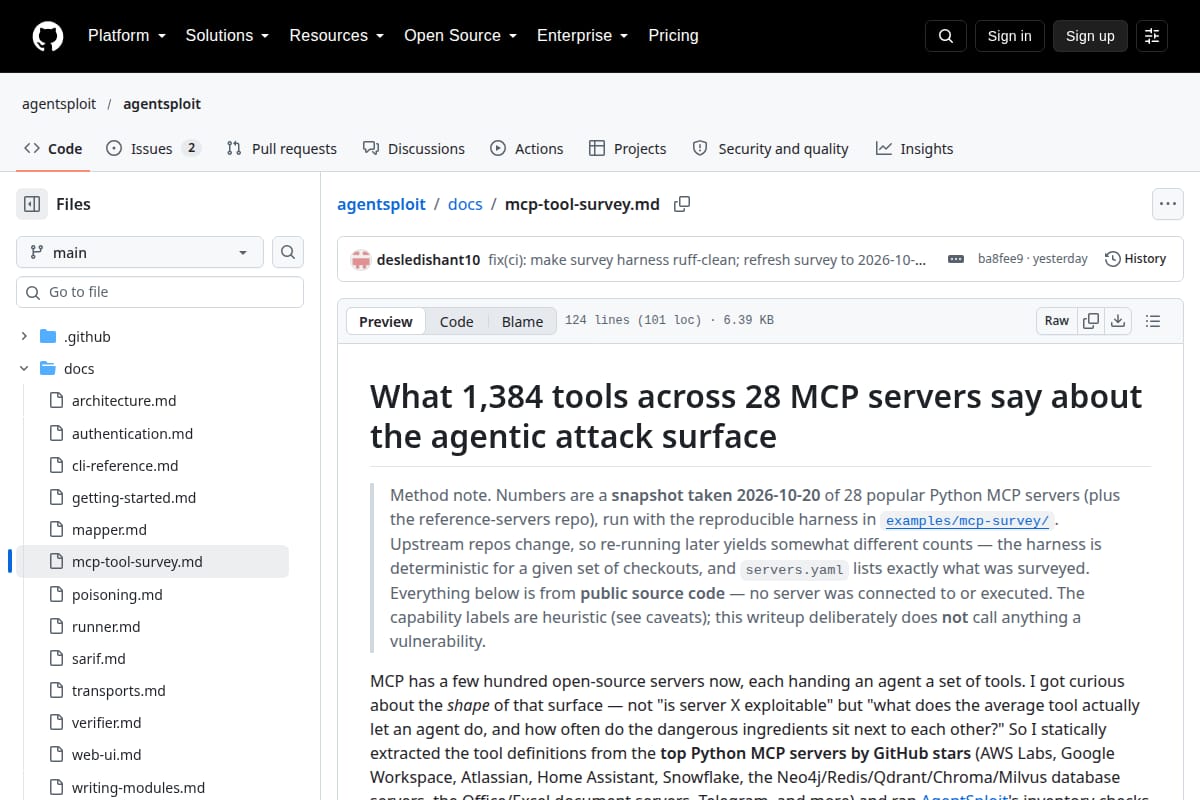
Task: Open Solutions dropdown menu
Action: 227,35
